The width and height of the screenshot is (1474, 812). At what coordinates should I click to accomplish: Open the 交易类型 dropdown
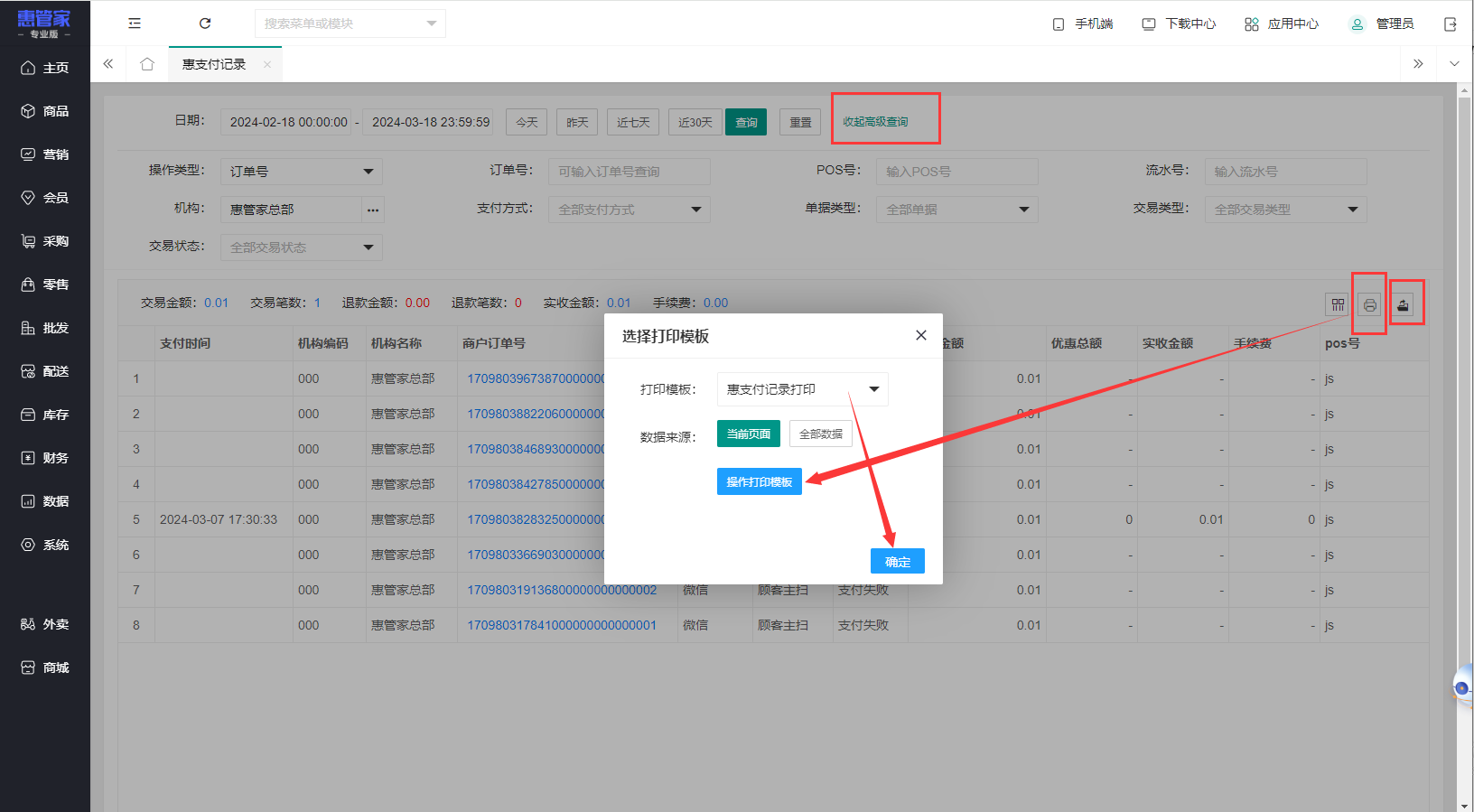coord(1285,210)
